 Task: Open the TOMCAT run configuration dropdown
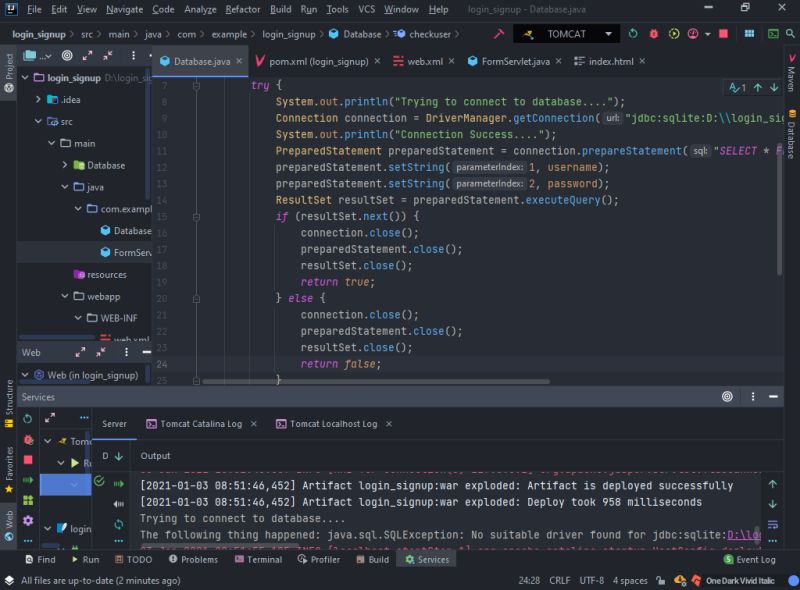click(x=607, y=33)
